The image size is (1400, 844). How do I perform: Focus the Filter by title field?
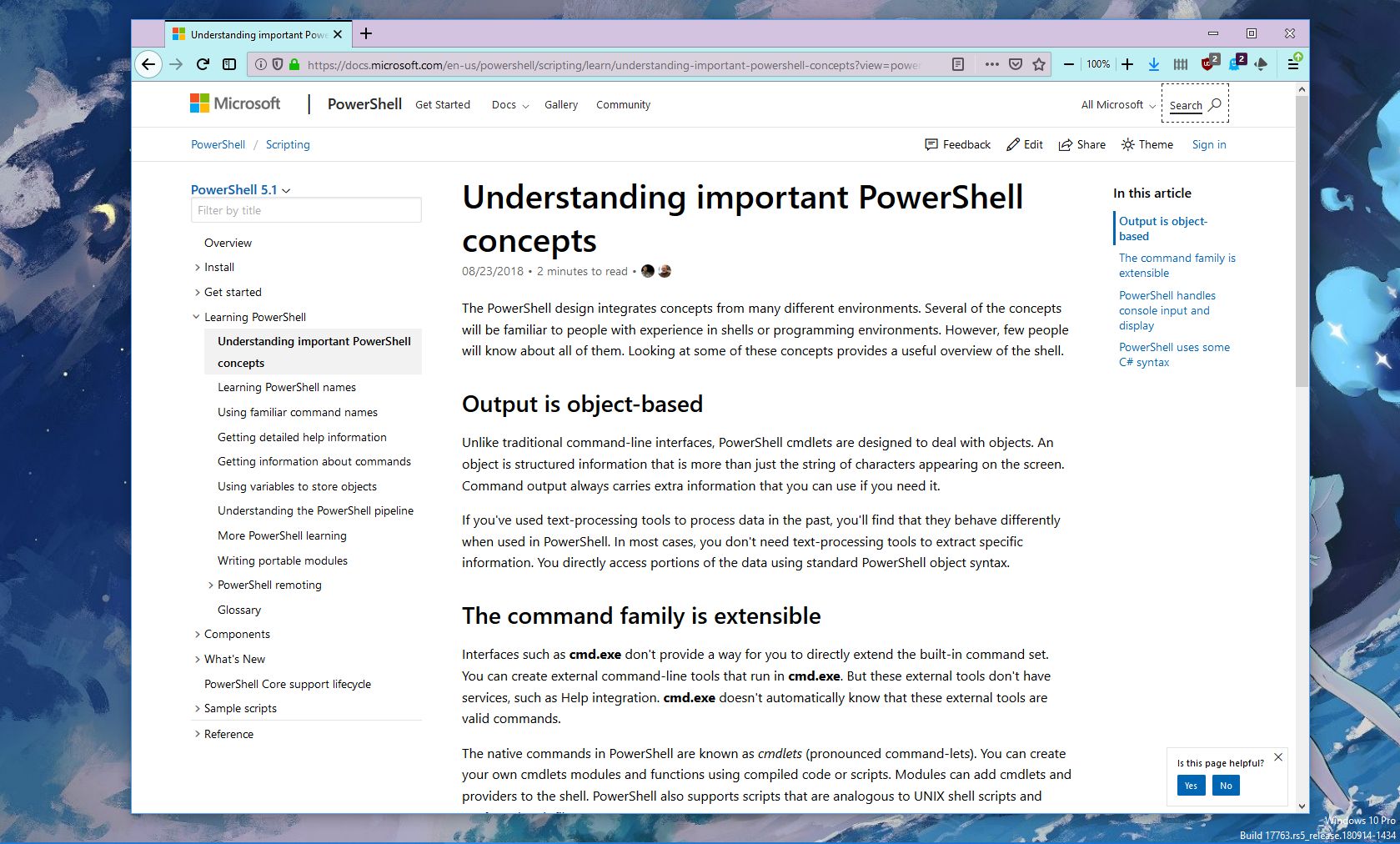pyautogui.click(x=306, y=210)
